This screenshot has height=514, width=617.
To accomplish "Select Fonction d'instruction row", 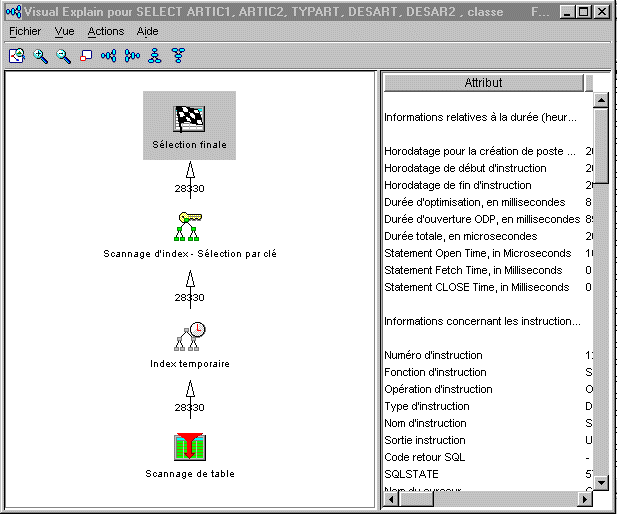I will click(488, 372).
